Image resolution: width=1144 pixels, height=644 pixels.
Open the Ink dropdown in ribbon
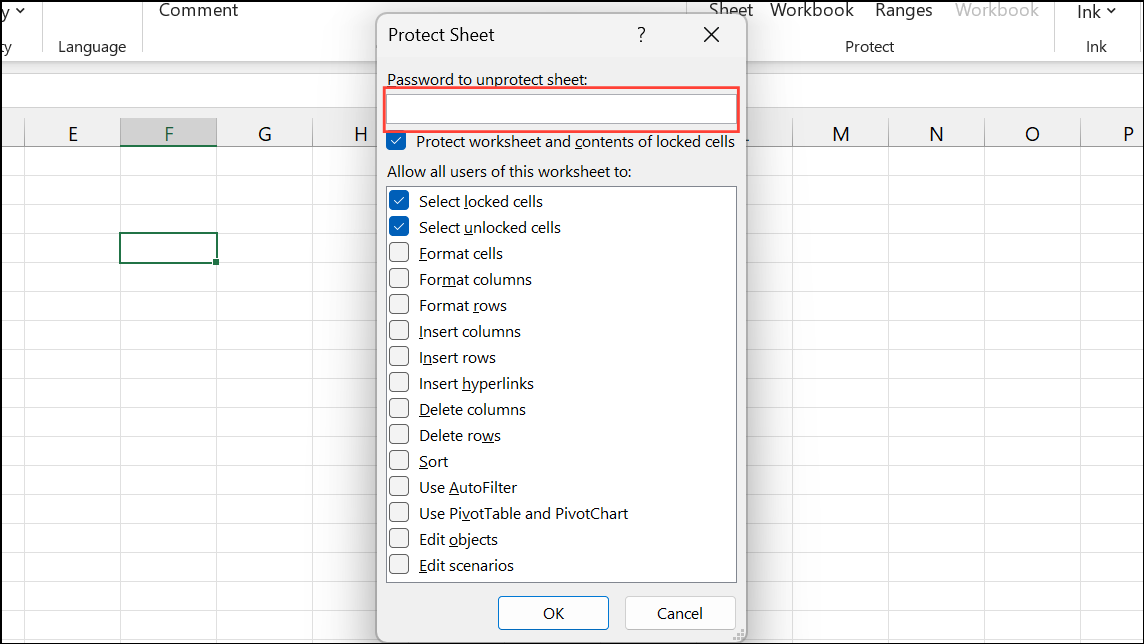[1096, 12]
